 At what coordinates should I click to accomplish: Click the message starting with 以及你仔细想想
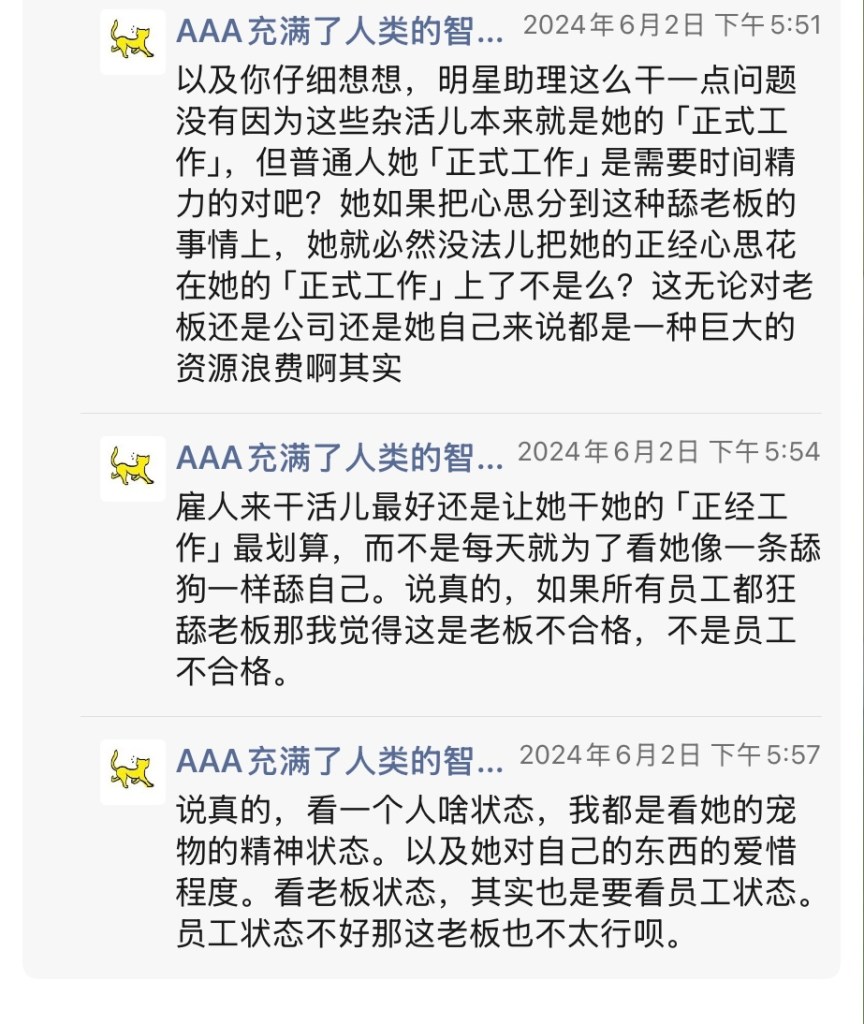point(494,222)
